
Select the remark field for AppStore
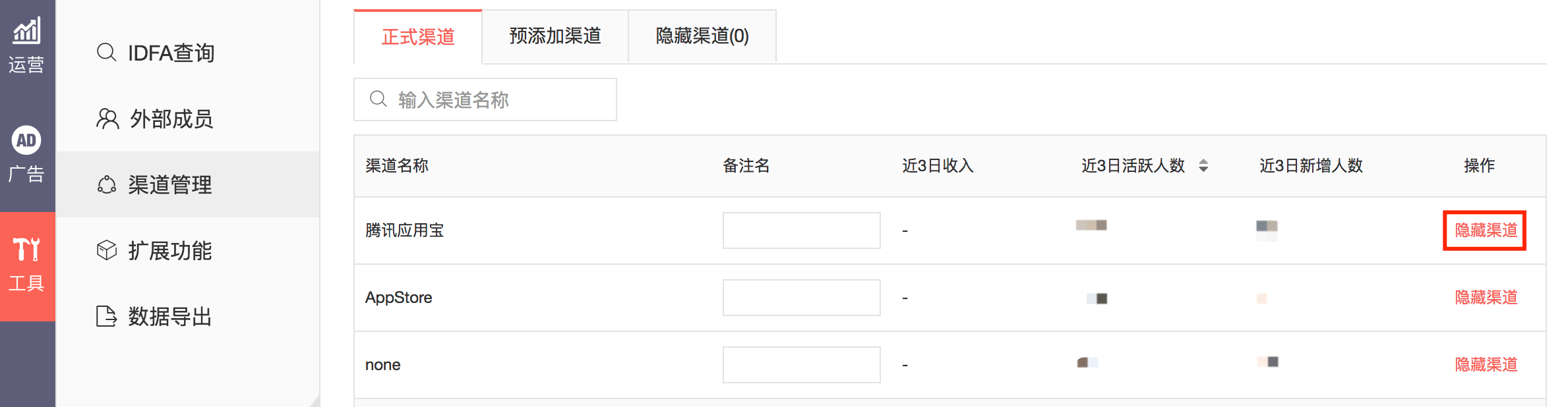point(801,298)
